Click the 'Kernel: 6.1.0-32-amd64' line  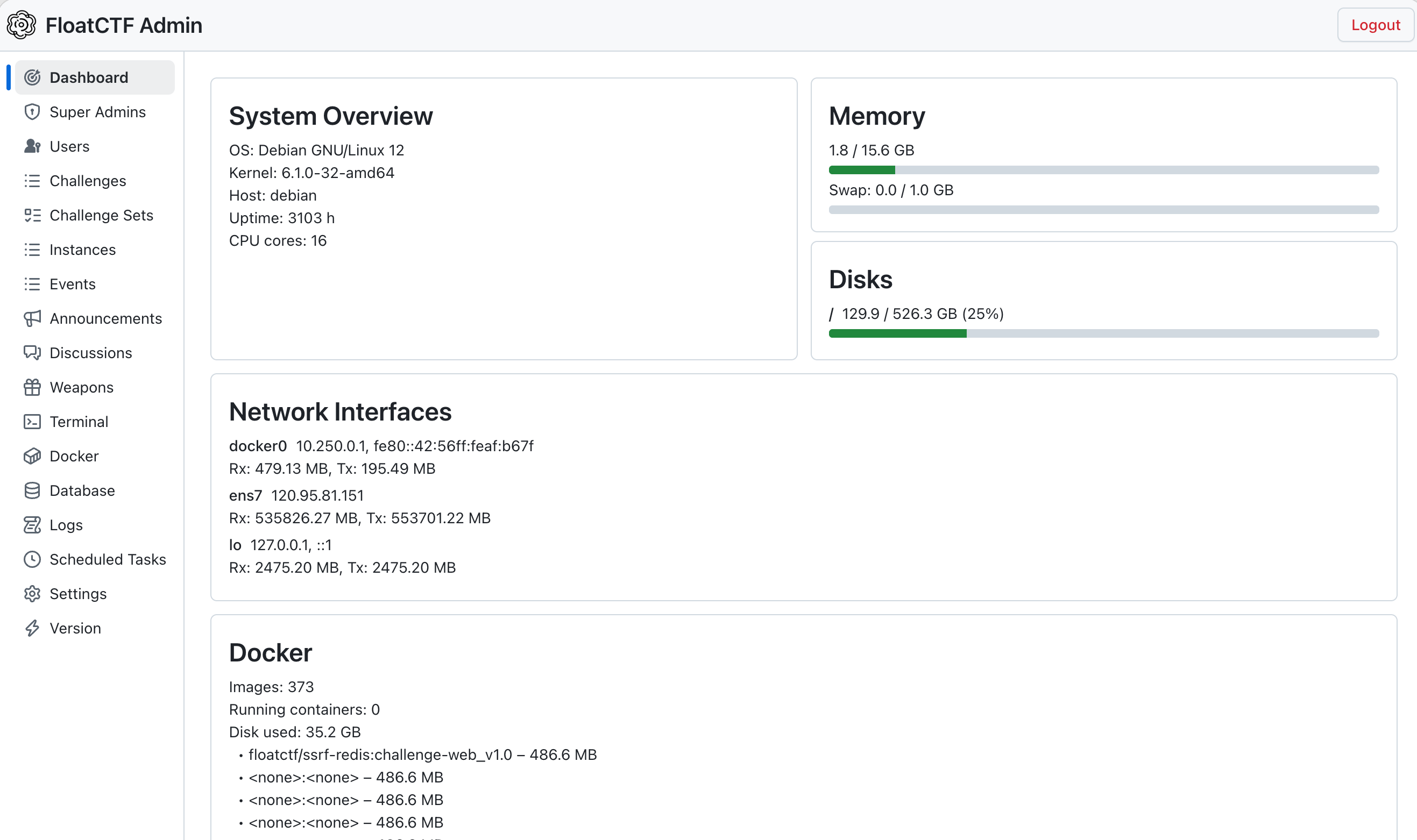tap(311, 173)
